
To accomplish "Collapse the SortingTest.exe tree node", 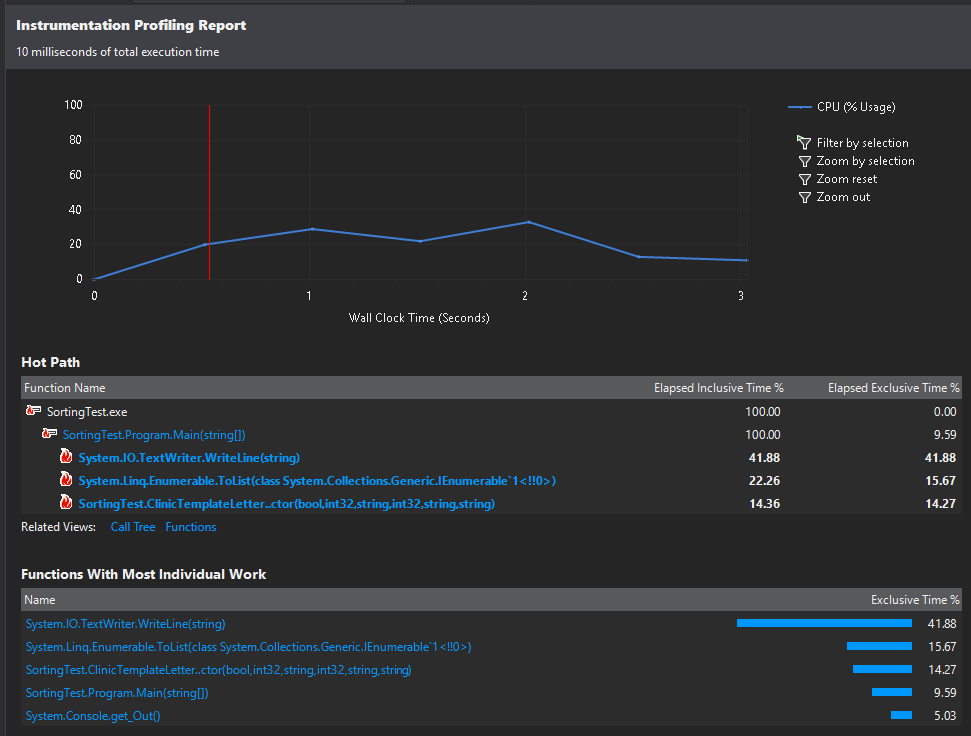I will click(x=33, y=411).
